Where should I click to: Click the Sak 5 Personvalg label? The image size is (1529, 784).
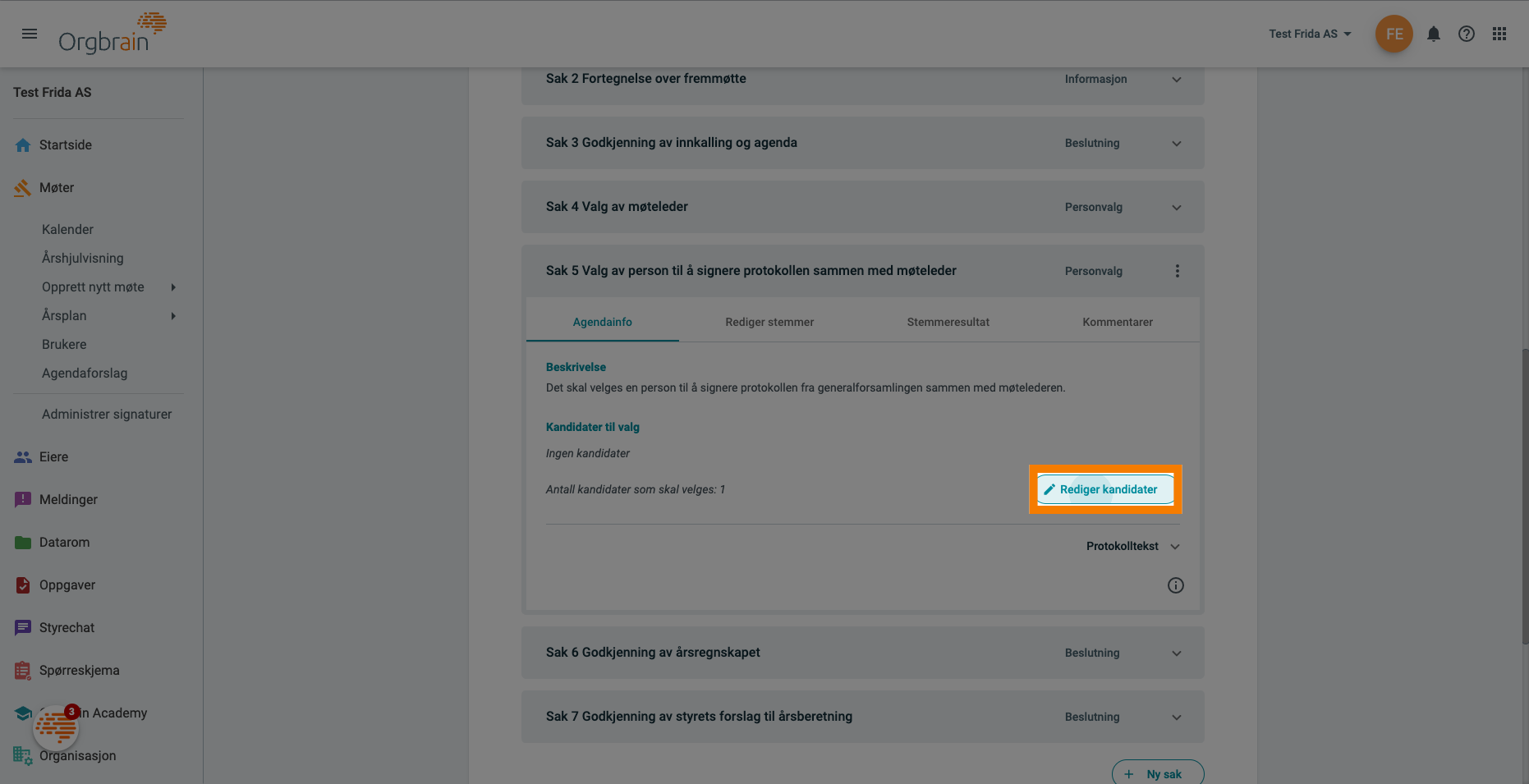click(x=1093, y=271)
